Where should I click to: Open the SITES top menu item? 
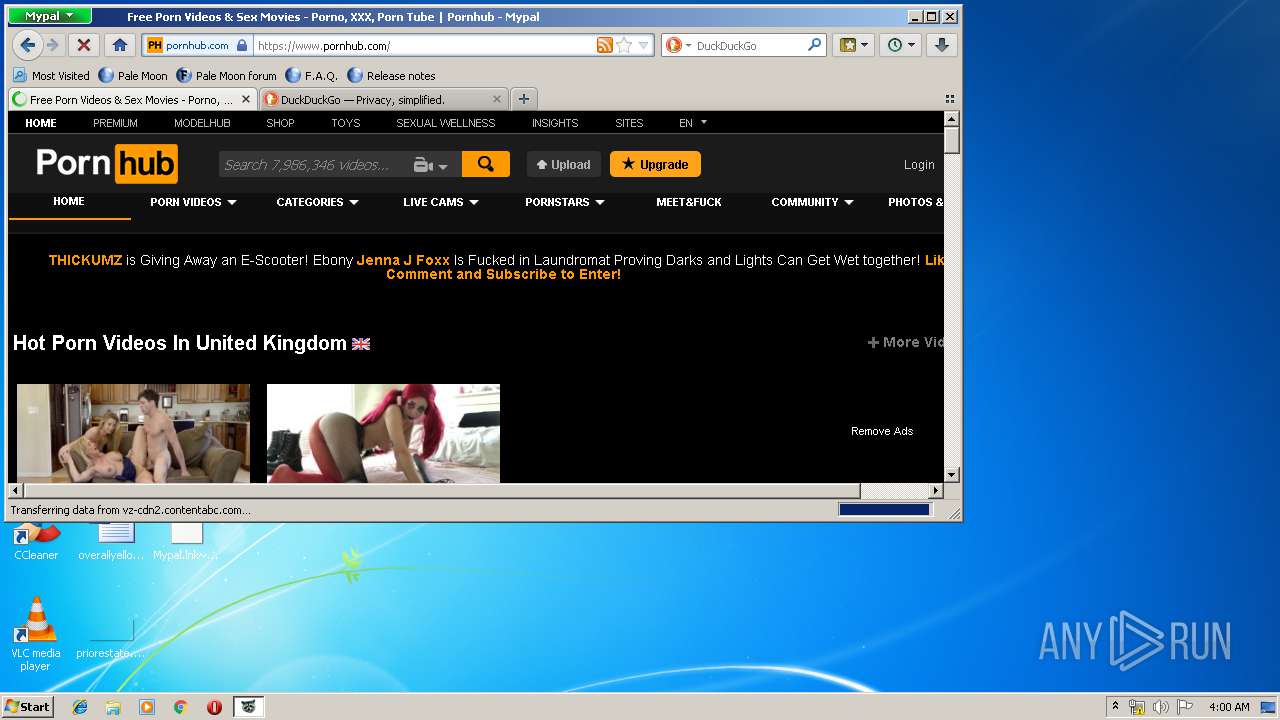coord(629,123)
